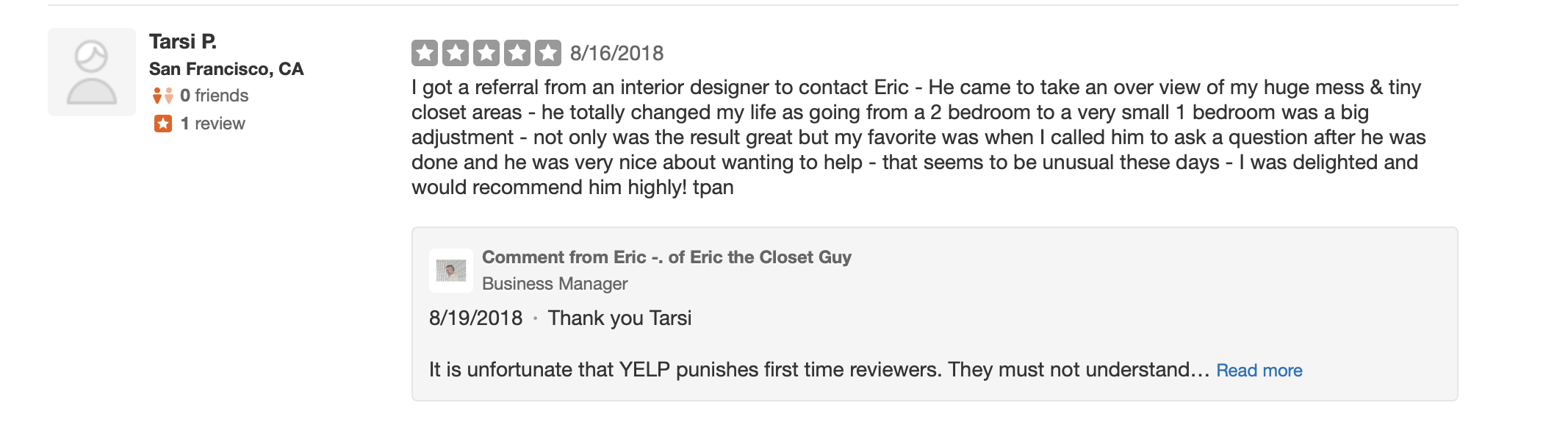Click Eric's business owner photo thumbnail
This screenshot has height=425, width=1568.
(451, 271)
